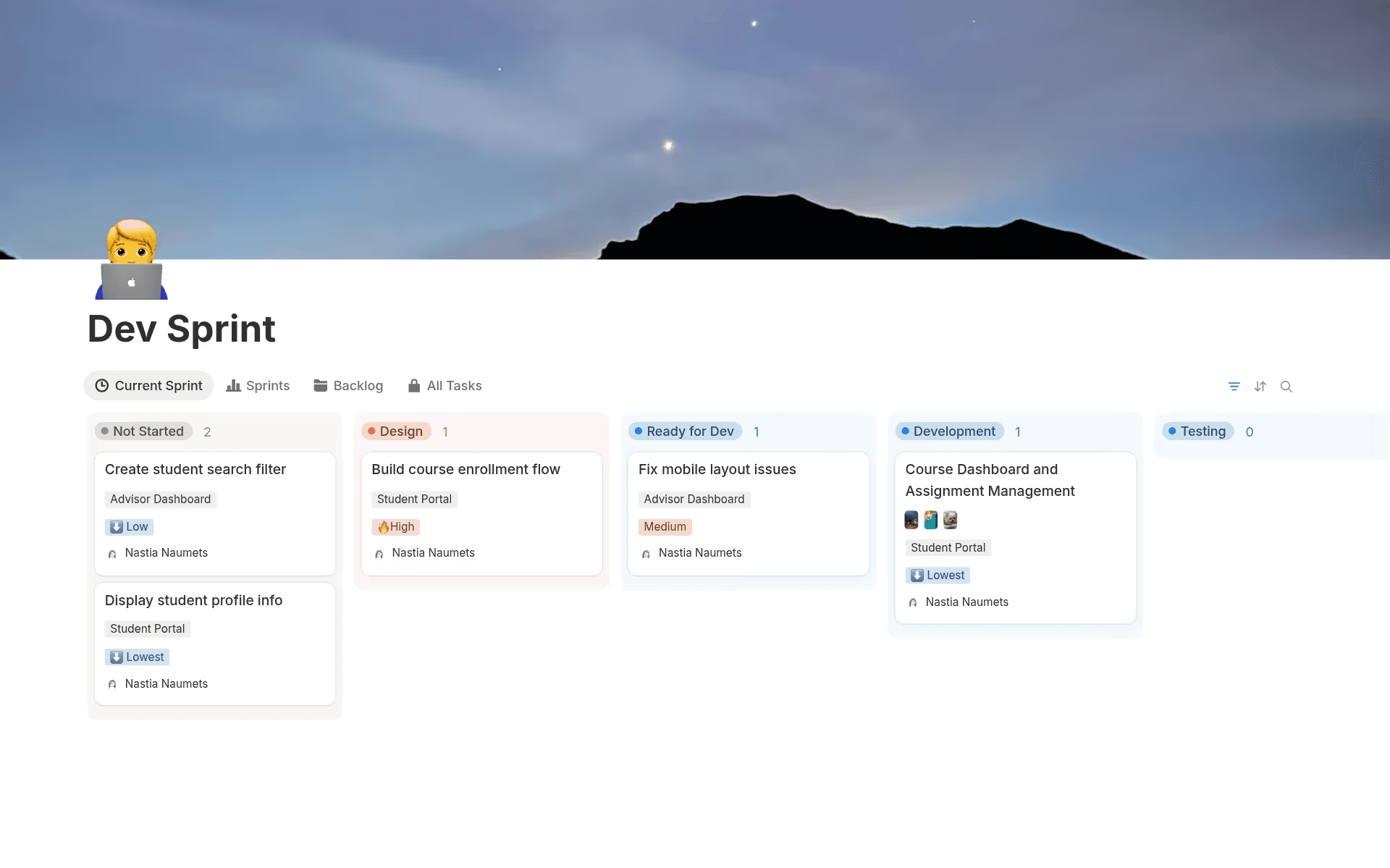Click the avatar icon beside Nastia Naumets on Fix mobile layout issues

point(646,552)
